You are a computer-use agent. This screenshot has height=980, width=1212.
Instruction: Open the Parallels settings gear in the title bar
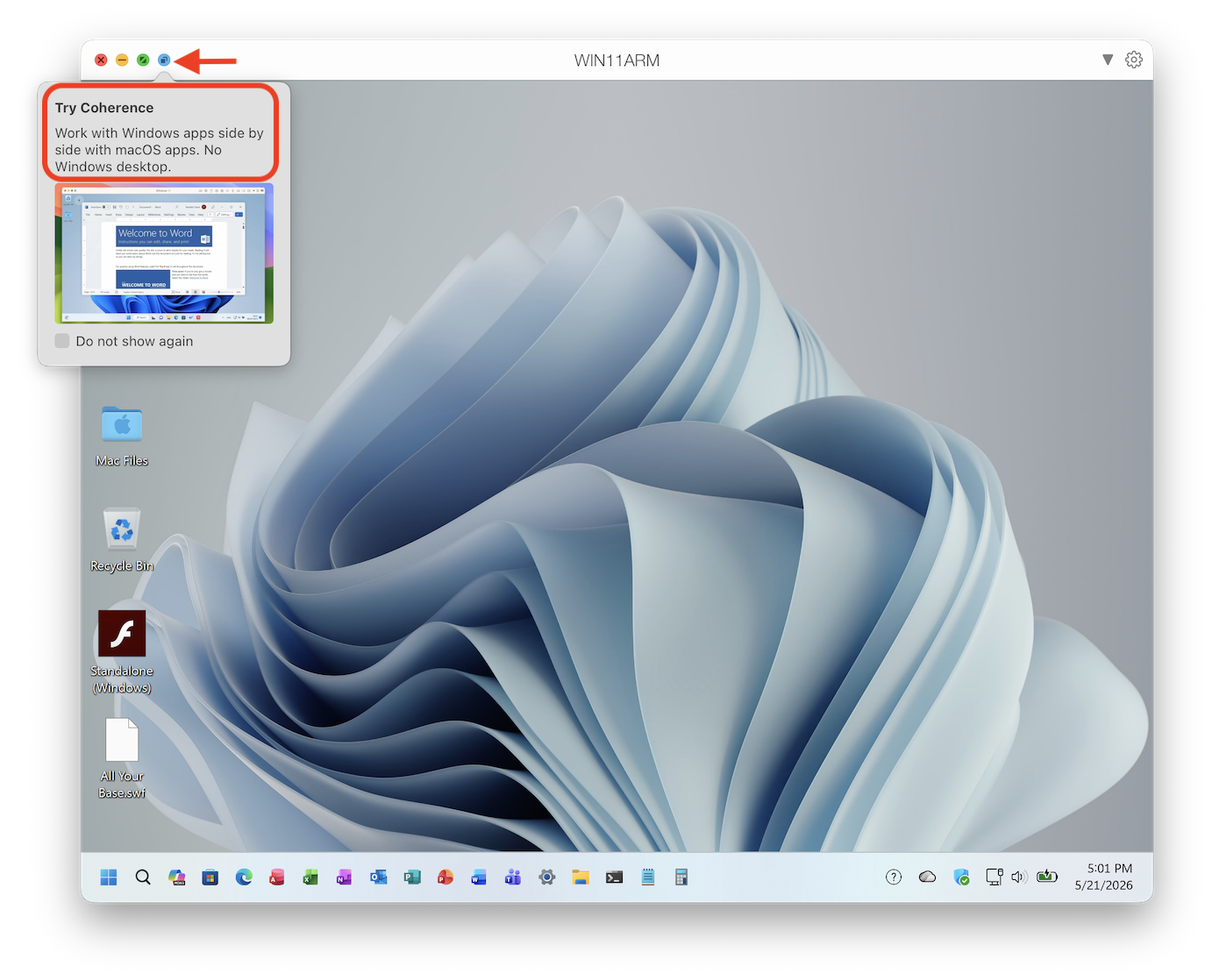(1134, 60)
